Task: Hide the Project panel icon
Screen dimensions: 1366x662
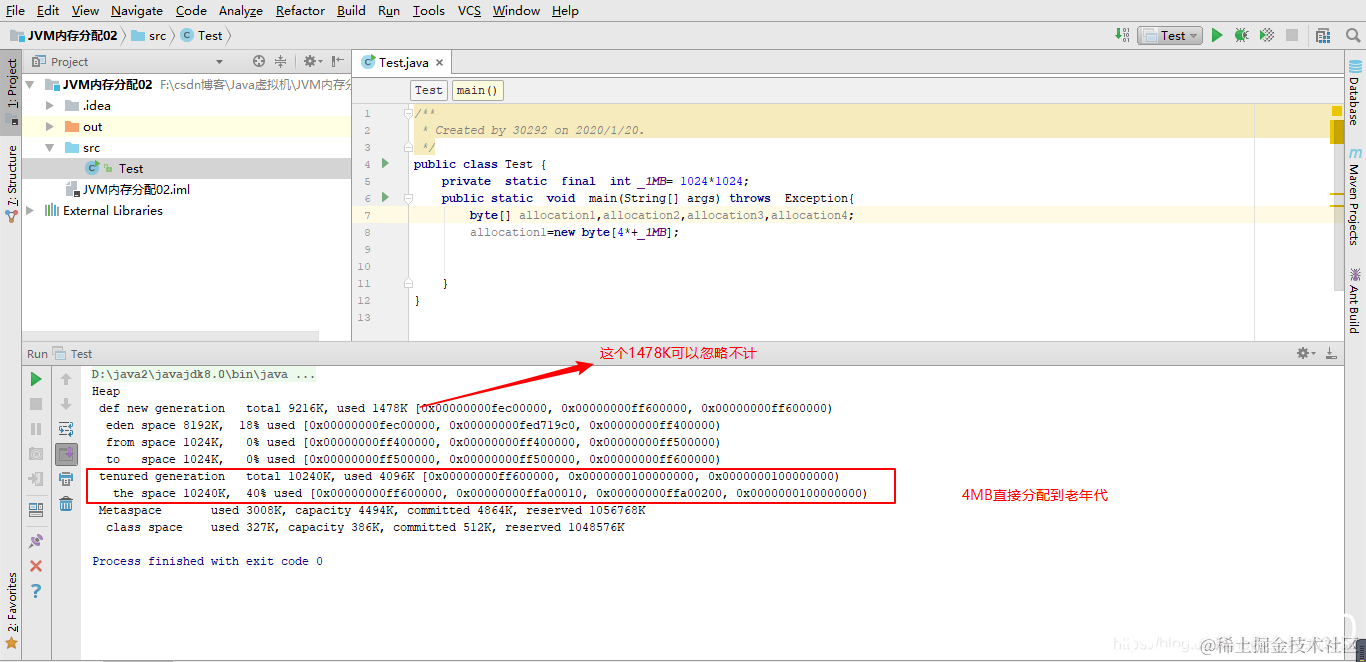Action: (x=338, y=61)
